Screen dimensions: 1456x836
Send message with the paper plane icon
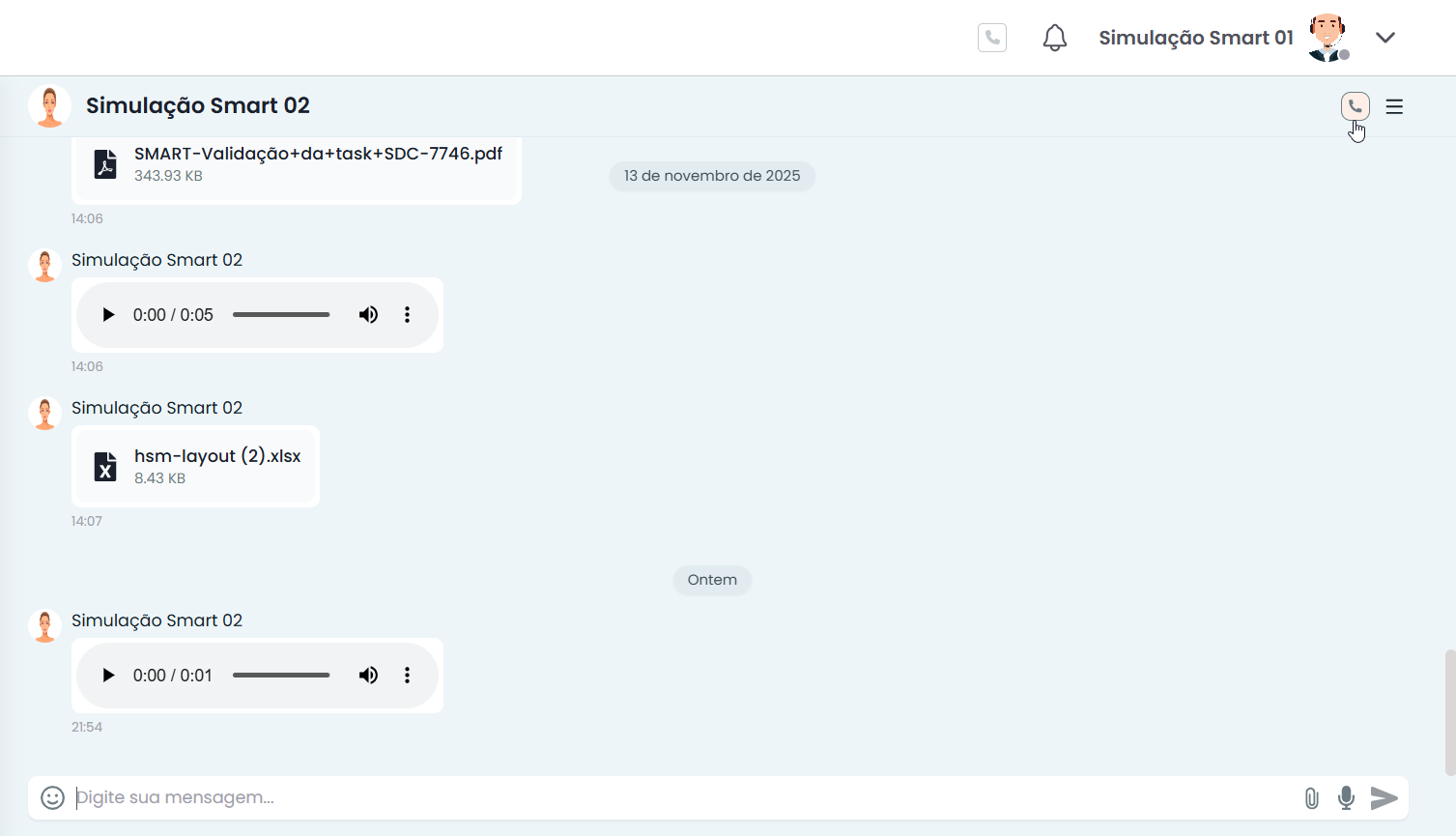click(1385, 797)
